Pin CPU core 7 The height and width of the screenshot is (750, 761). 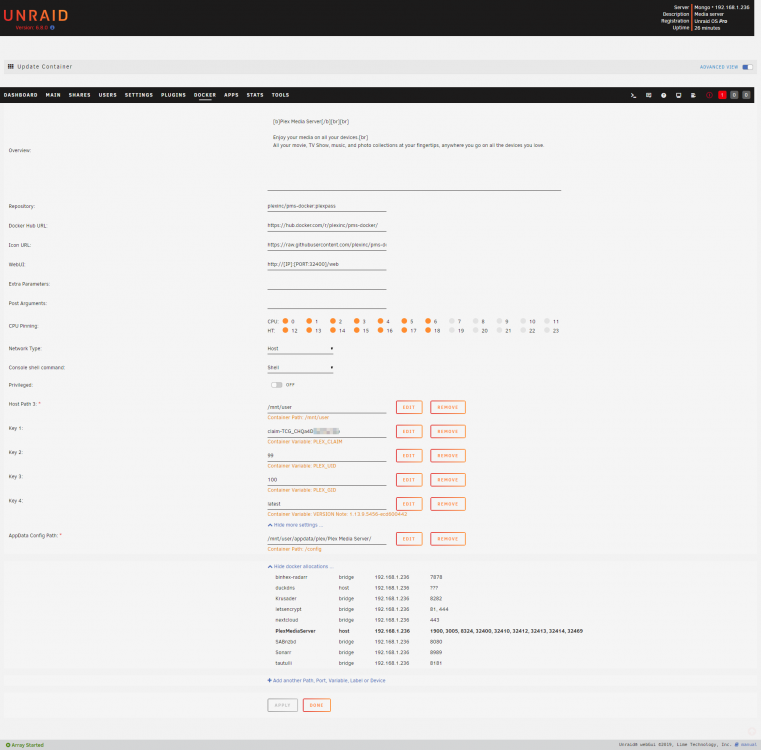click(452, 321)
